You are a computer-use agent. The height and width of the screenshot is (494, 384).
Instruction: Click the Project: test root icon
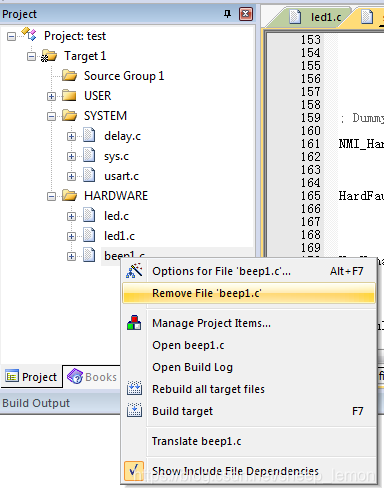tap(29, 35)
